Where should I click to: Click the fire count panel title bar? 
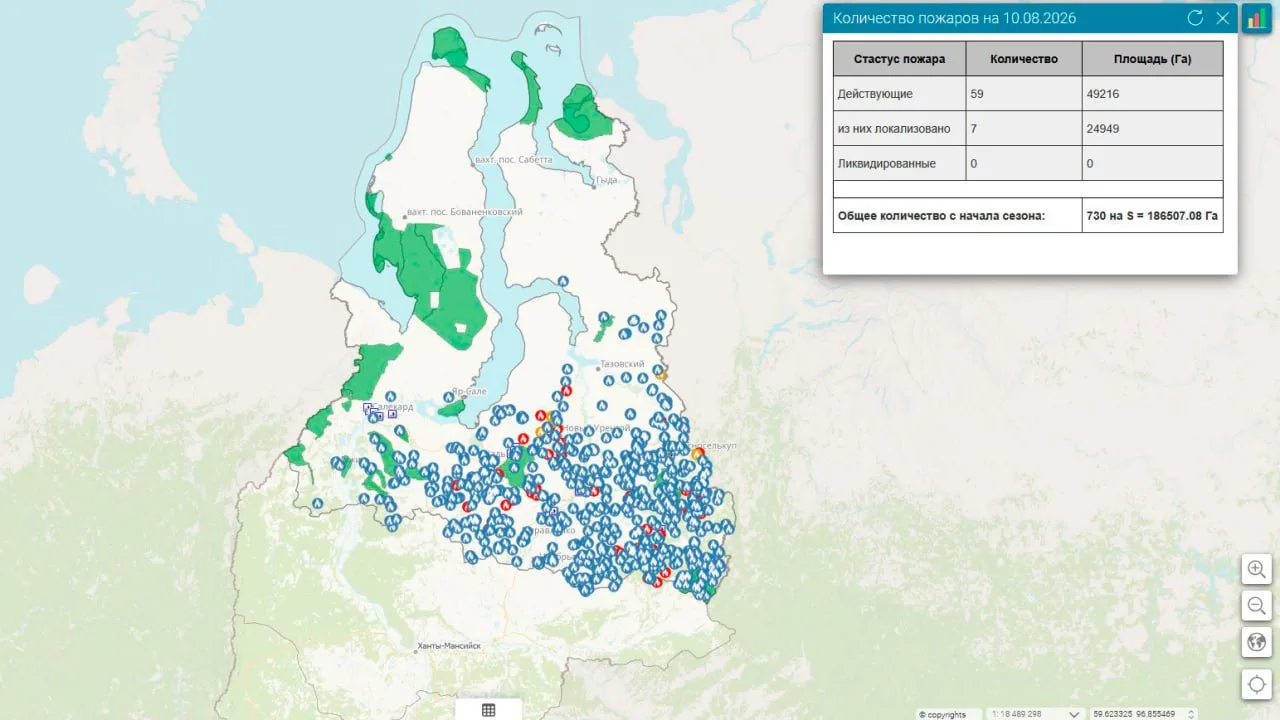[1030, 18]
